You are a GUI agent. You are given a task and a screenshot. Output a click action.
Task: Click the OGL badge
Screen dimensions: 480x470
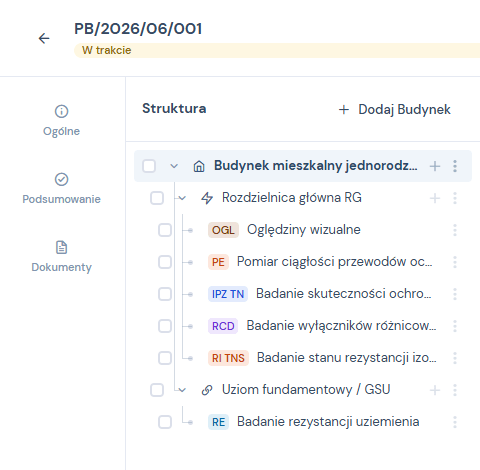pos(223,230)
